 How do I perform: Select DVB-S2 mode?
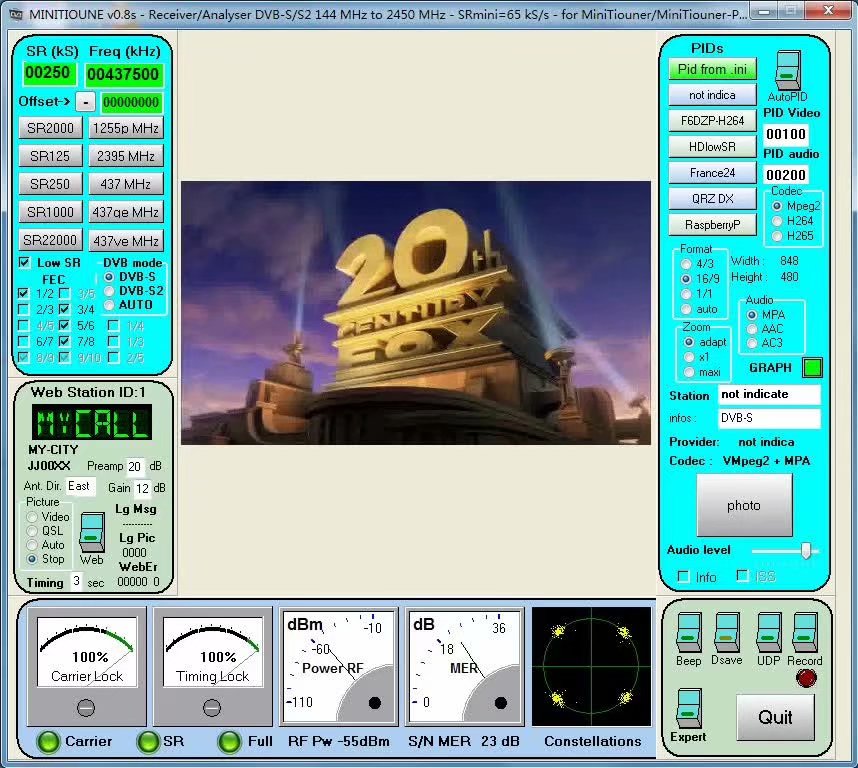109,291
